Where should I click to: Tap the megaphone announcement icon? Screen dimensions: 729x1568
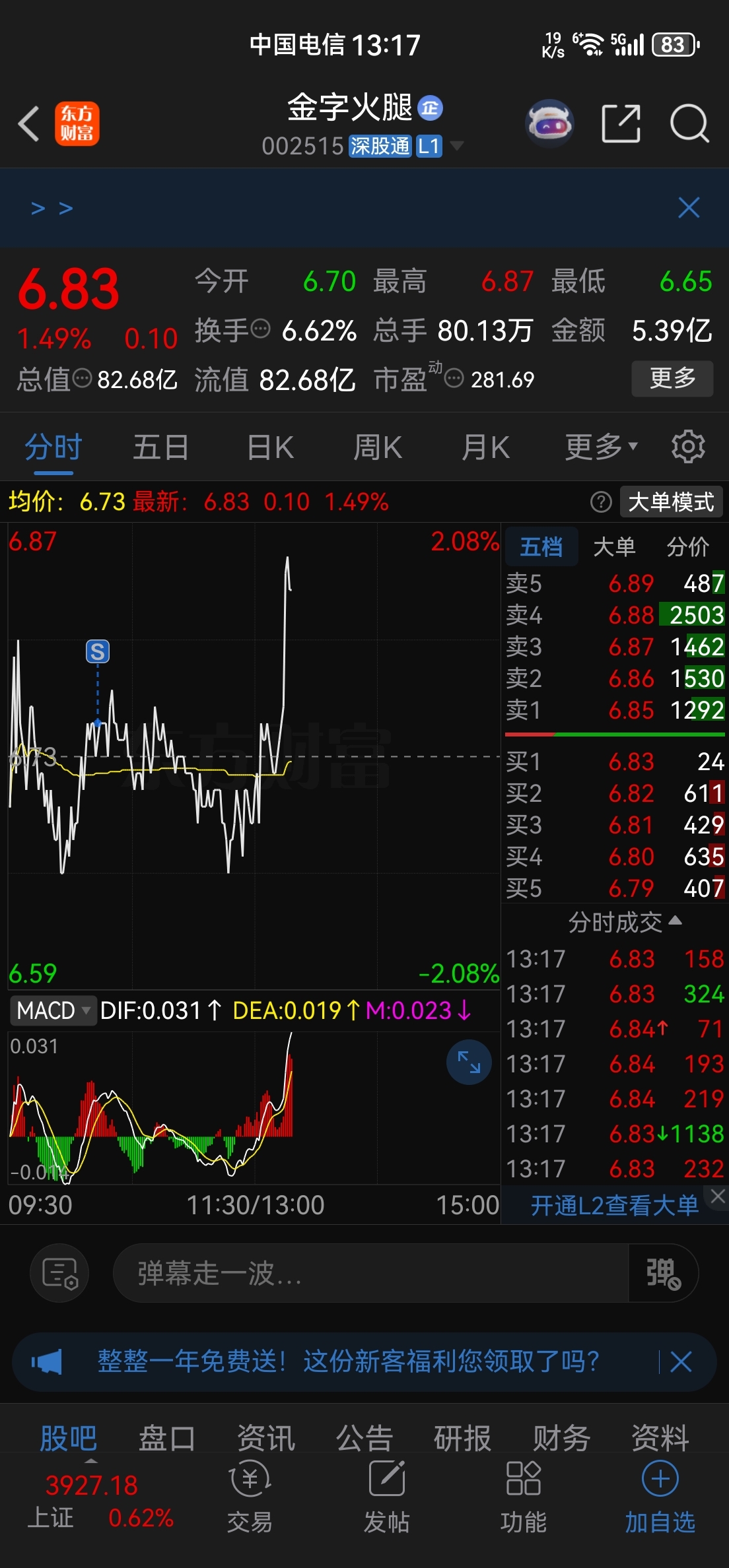pyautogui.click(x=46, y=1362)
